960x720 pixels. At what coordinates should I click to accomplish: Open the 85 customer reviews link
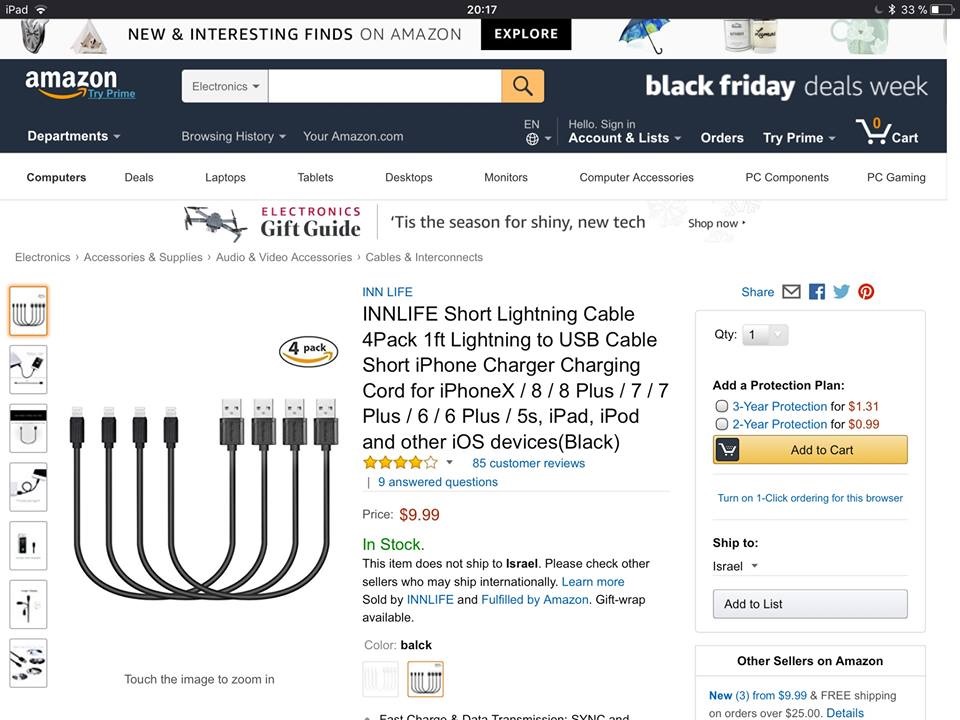(528, 463)
